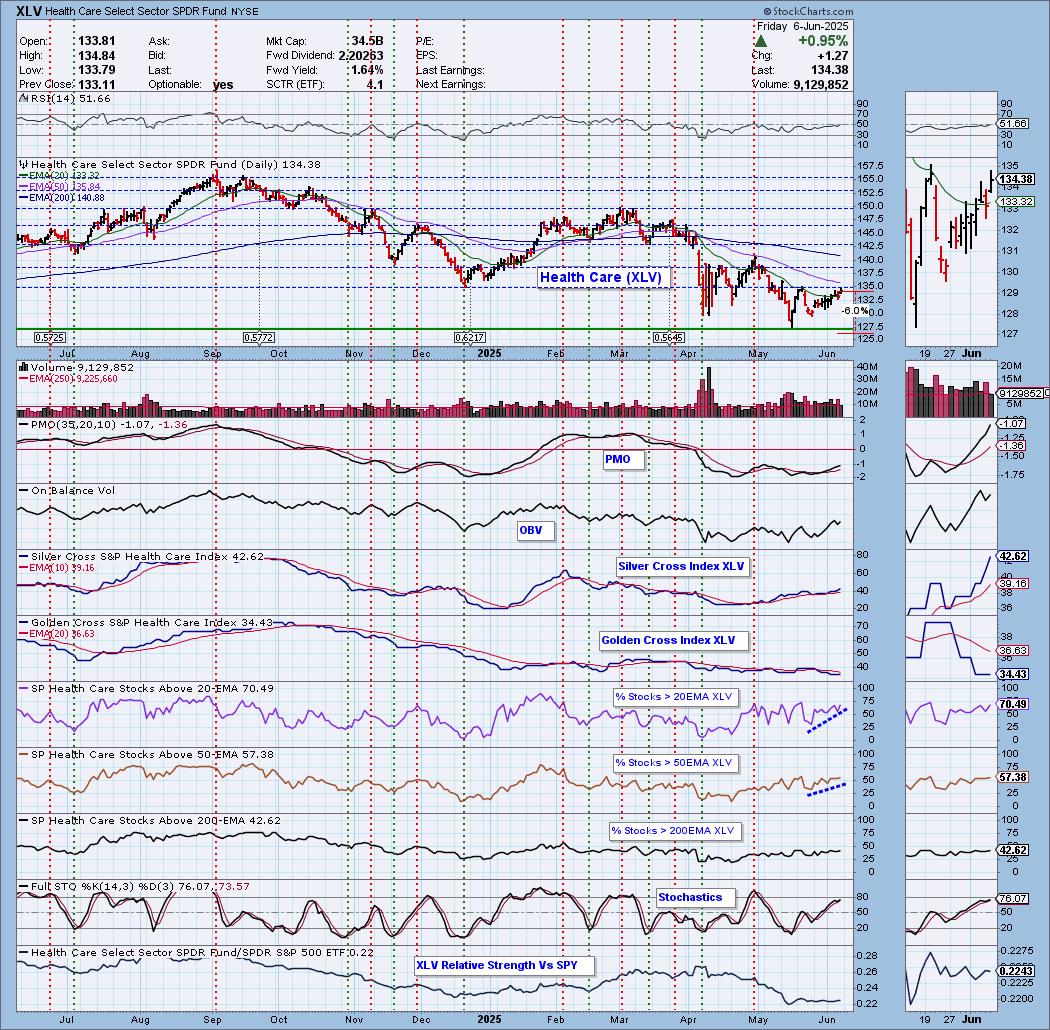Click the 'RSI(14) 51.66' panel label
This screenshot has height=1030, width=1050.
(x=66, y=98)
